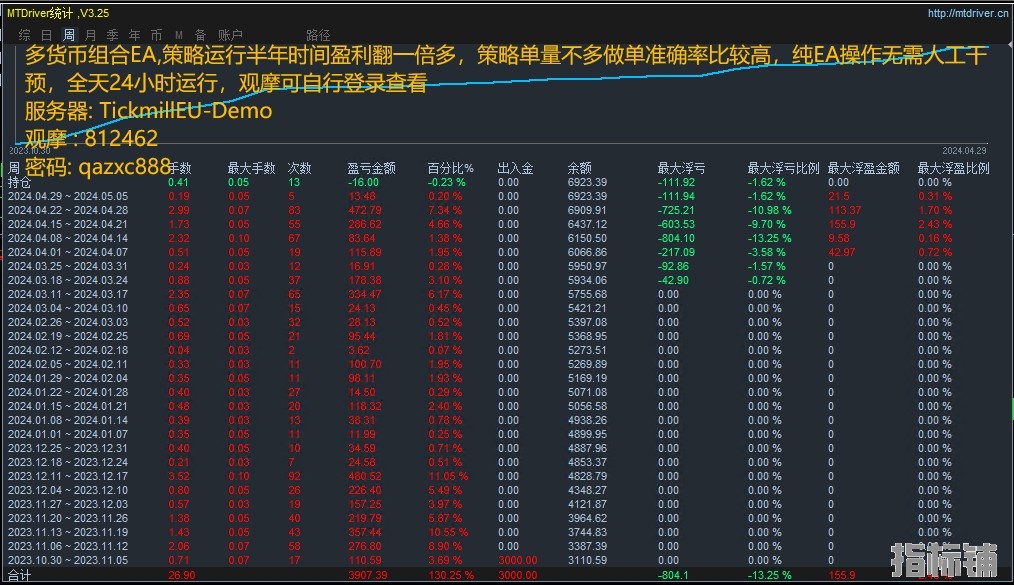Image resolution: width=1014 pixels, height=585 pixels.
Task: Open the 路径 path tab
Action: (318, 35)
